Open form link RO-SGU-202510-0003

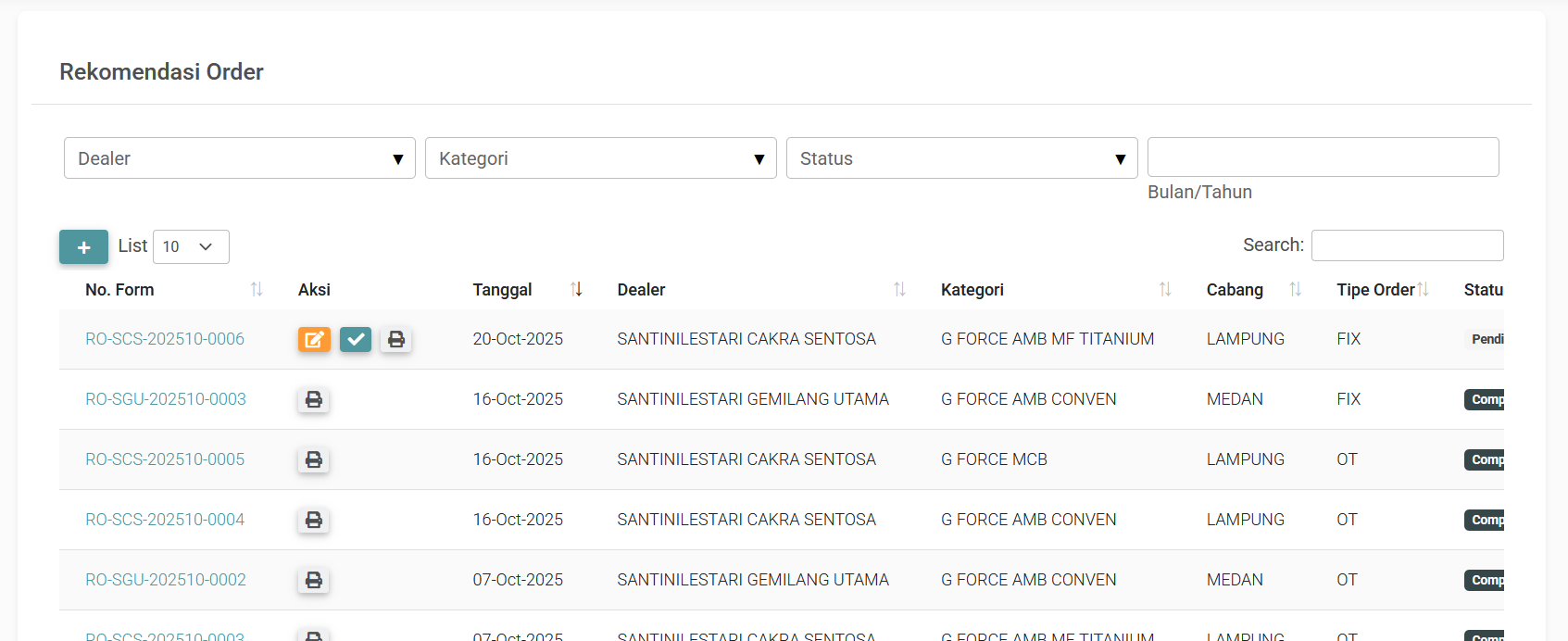pyautogui.click(x=166, y=399)
